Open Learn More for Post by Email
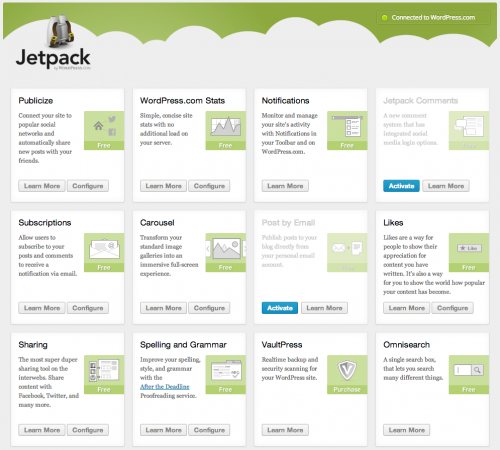The height and width of the screenshot is (450, 500). [324, 308]
